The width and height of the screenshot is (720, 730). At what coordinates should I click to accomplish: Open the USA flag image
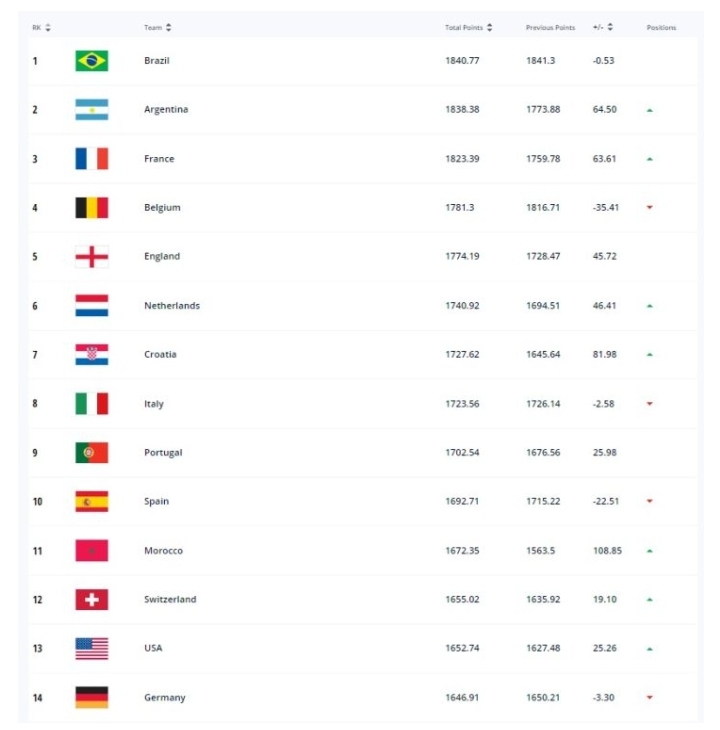[92, 649]
